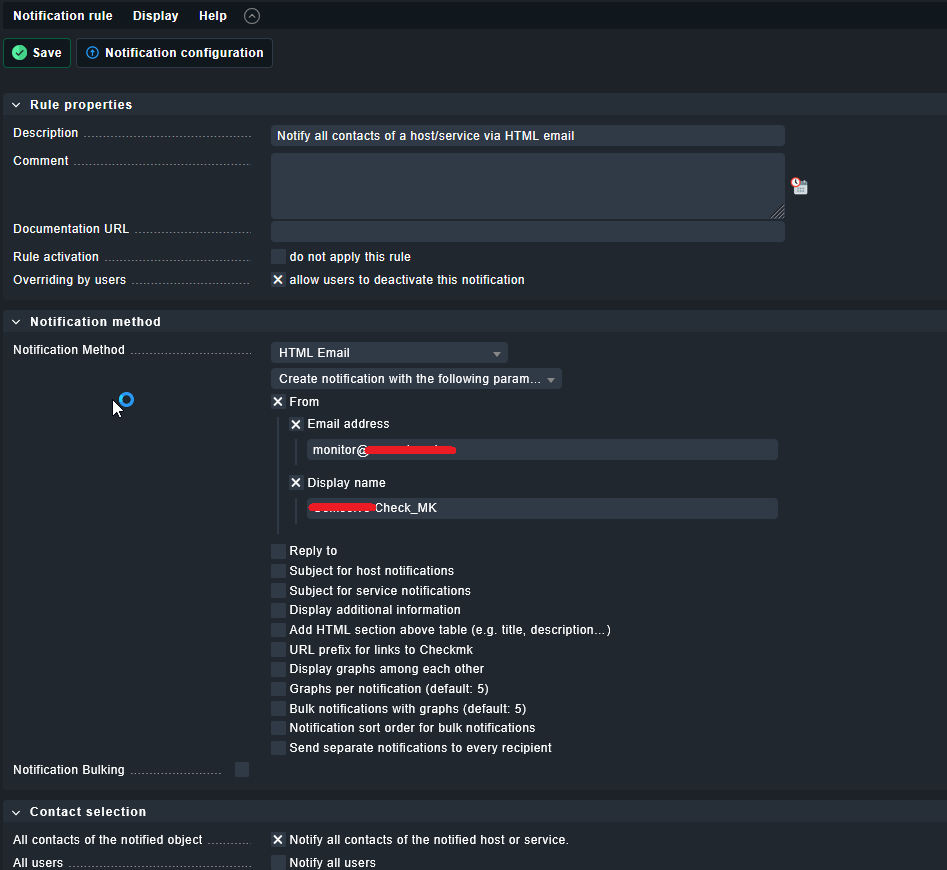Screen dimensions: 947x870
Task: Collapse the Rule properties section
Action: 16,105
